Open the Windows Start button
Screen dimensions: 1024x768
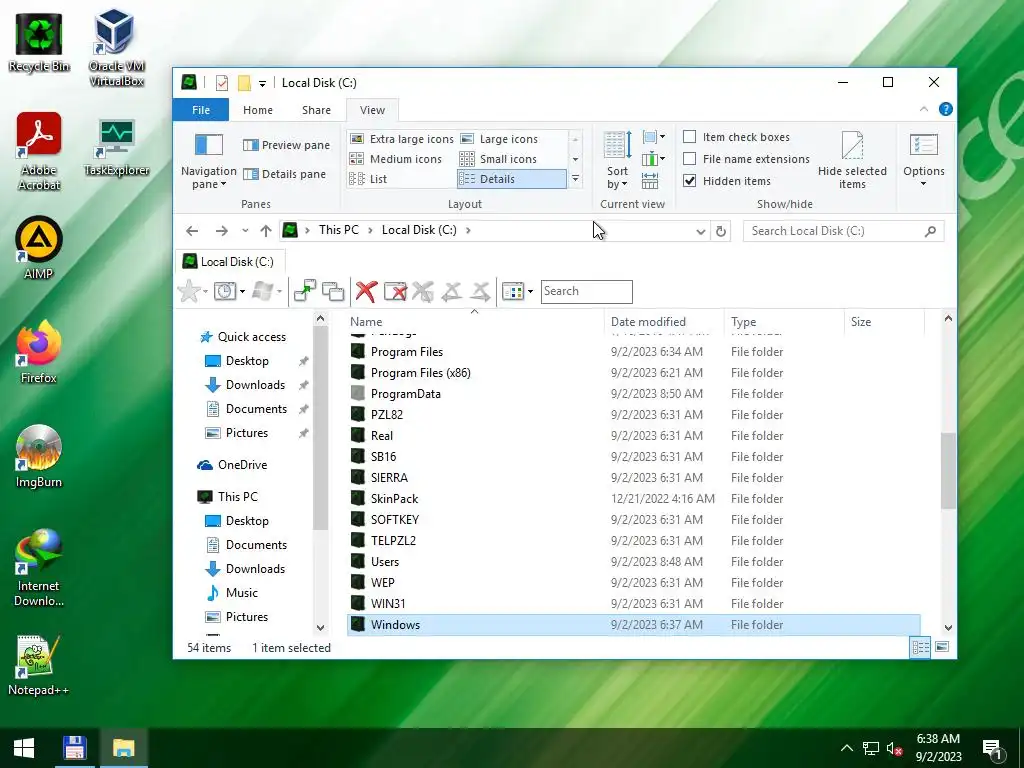click(24, 748)
